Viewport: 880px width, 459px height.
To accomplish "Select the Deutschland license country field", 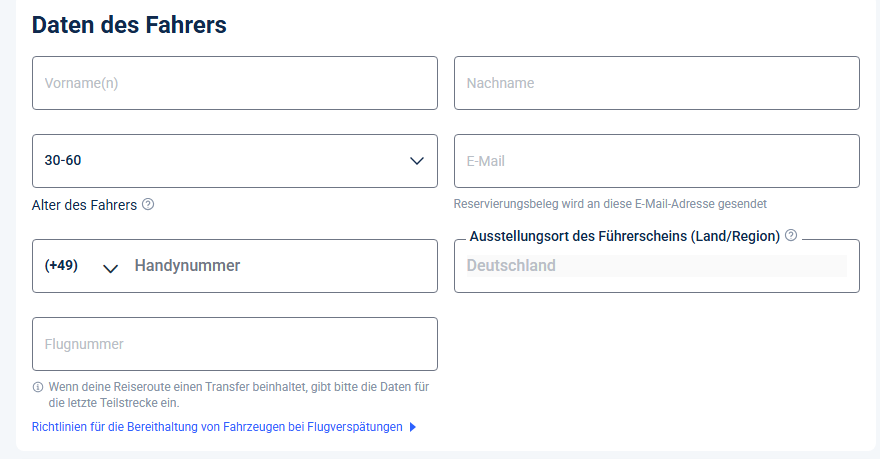I will (657, 265).
